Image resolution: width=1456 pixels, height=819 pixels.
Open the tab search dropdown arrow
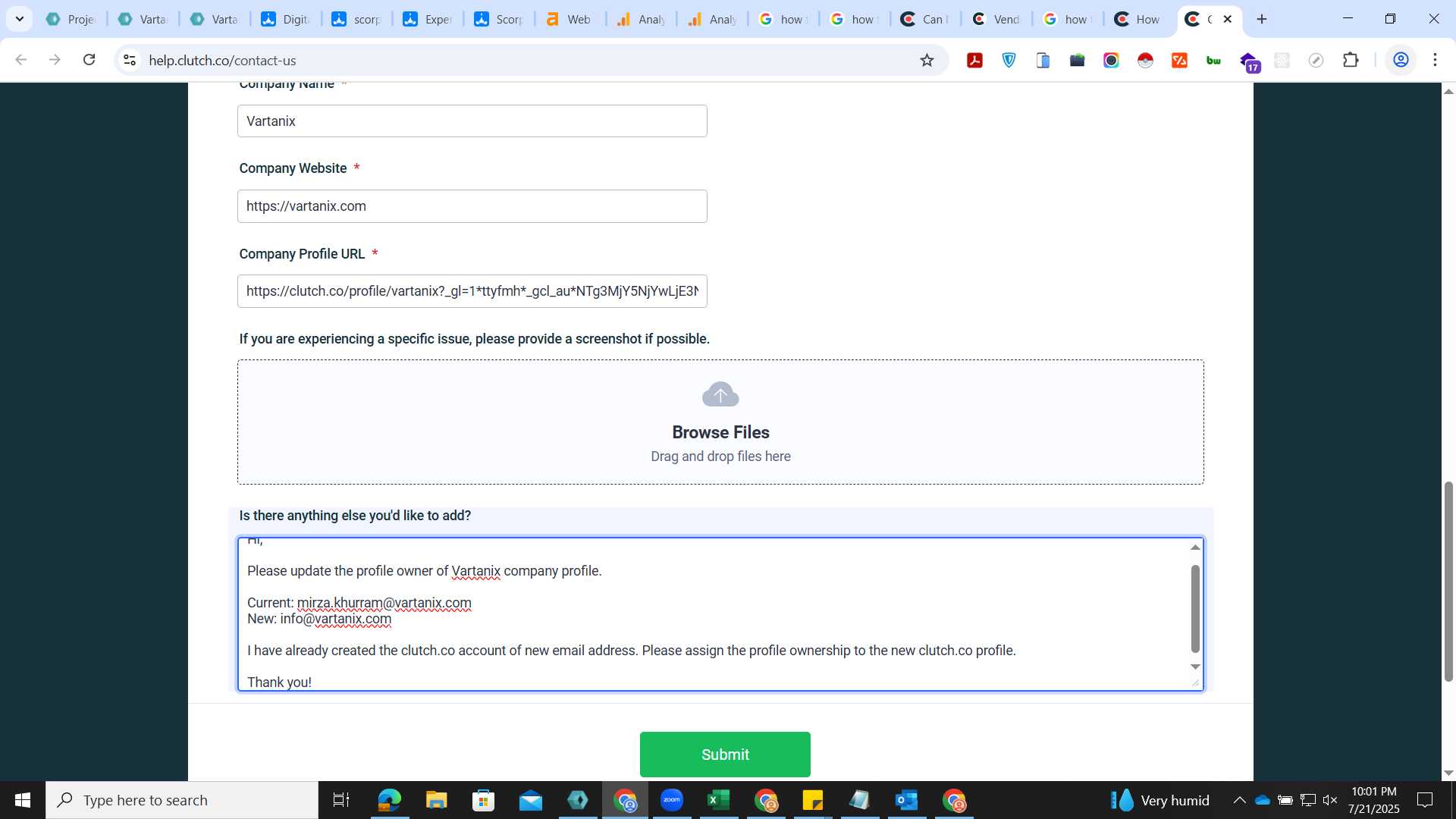[20, 19]
